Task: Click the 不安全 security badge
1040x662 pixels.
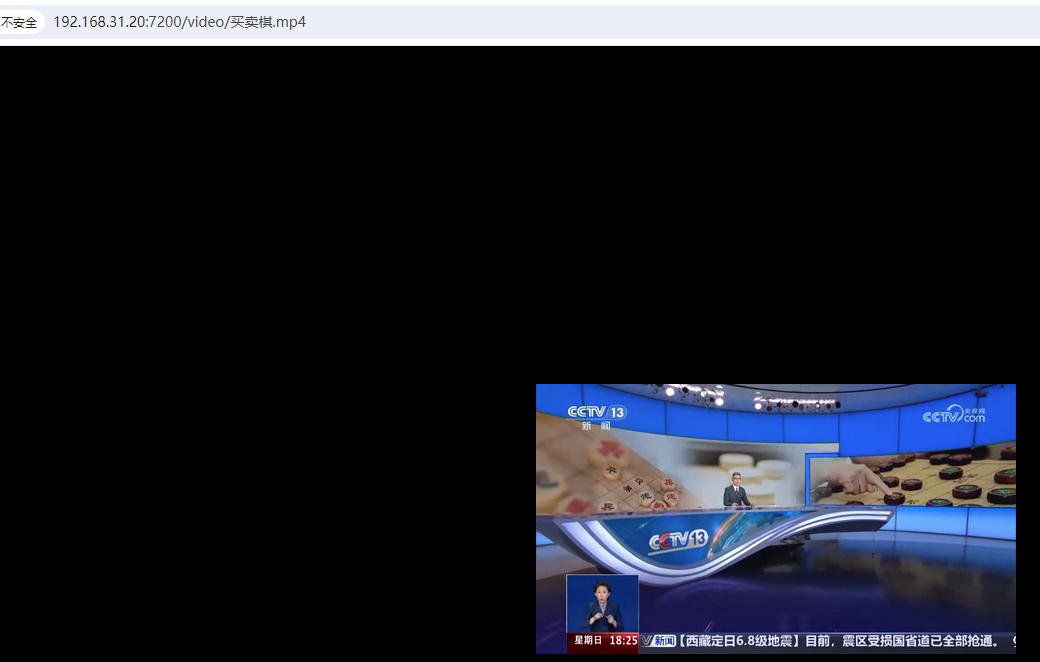Action: tap(19, 22)
